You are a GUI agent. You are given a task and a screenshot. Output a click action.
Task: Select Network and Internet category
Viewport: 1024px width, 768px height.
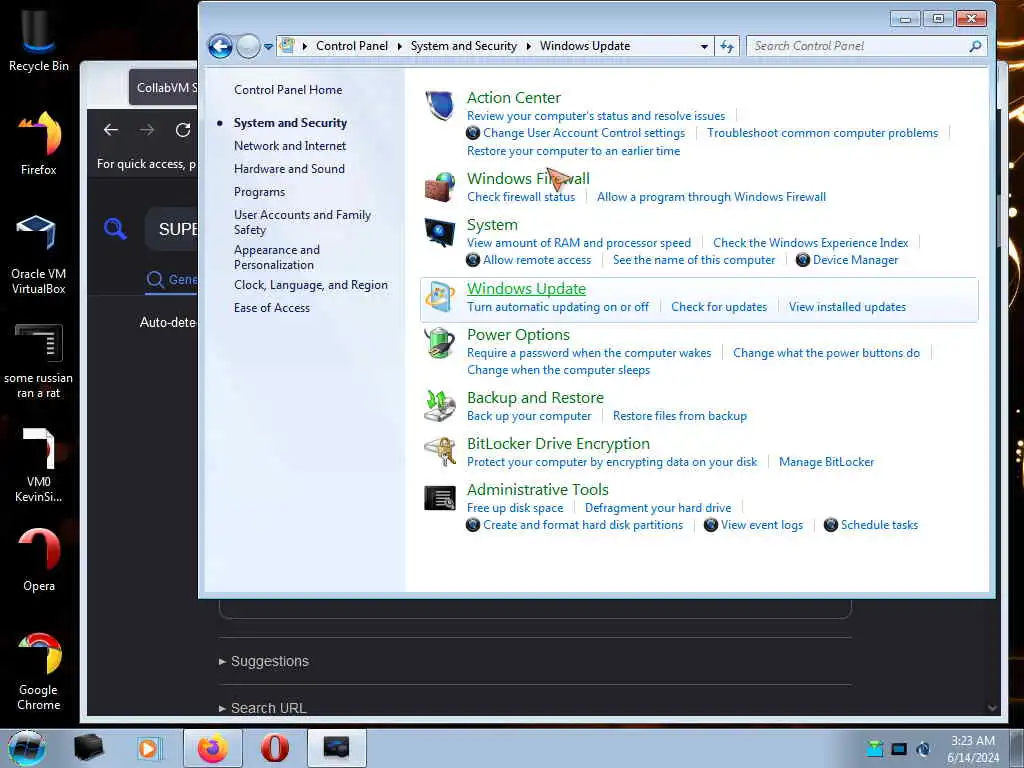coord(290,146)
